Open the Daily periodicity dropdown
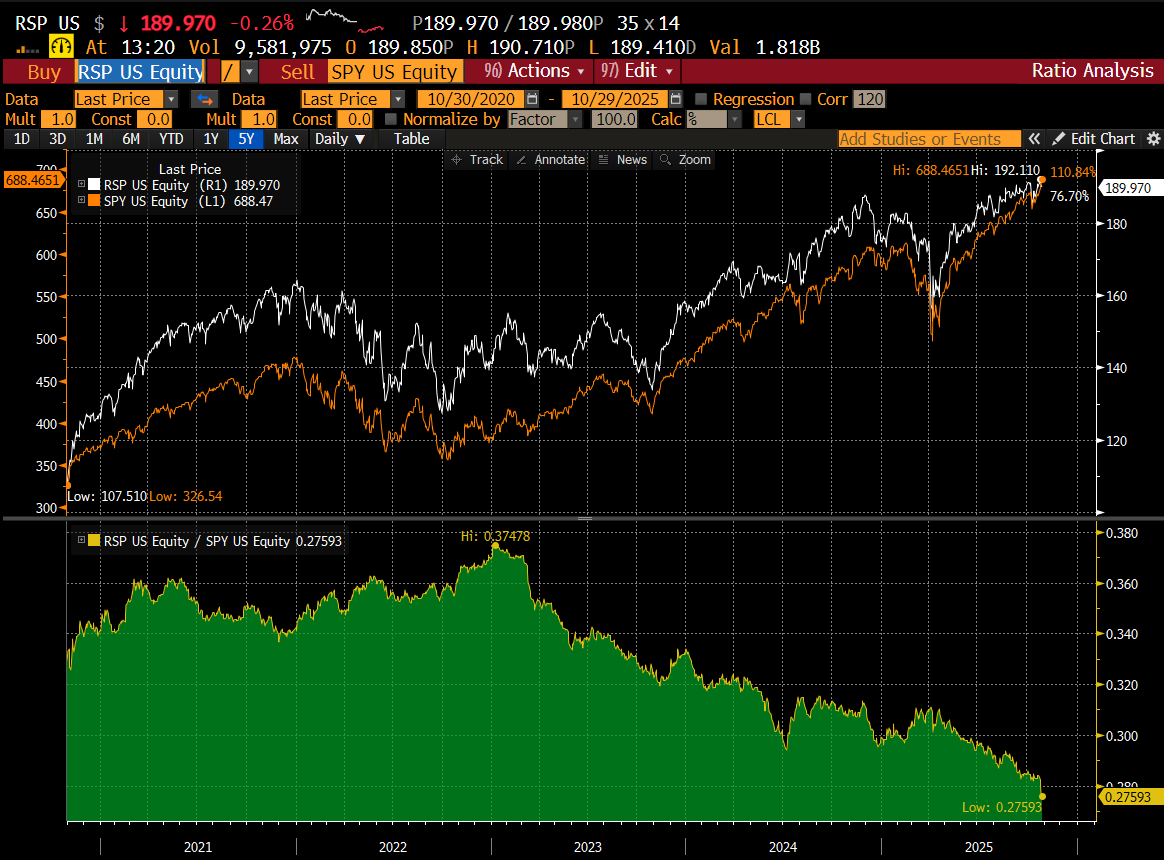The image size is (1164, 860). coord(340,139)
